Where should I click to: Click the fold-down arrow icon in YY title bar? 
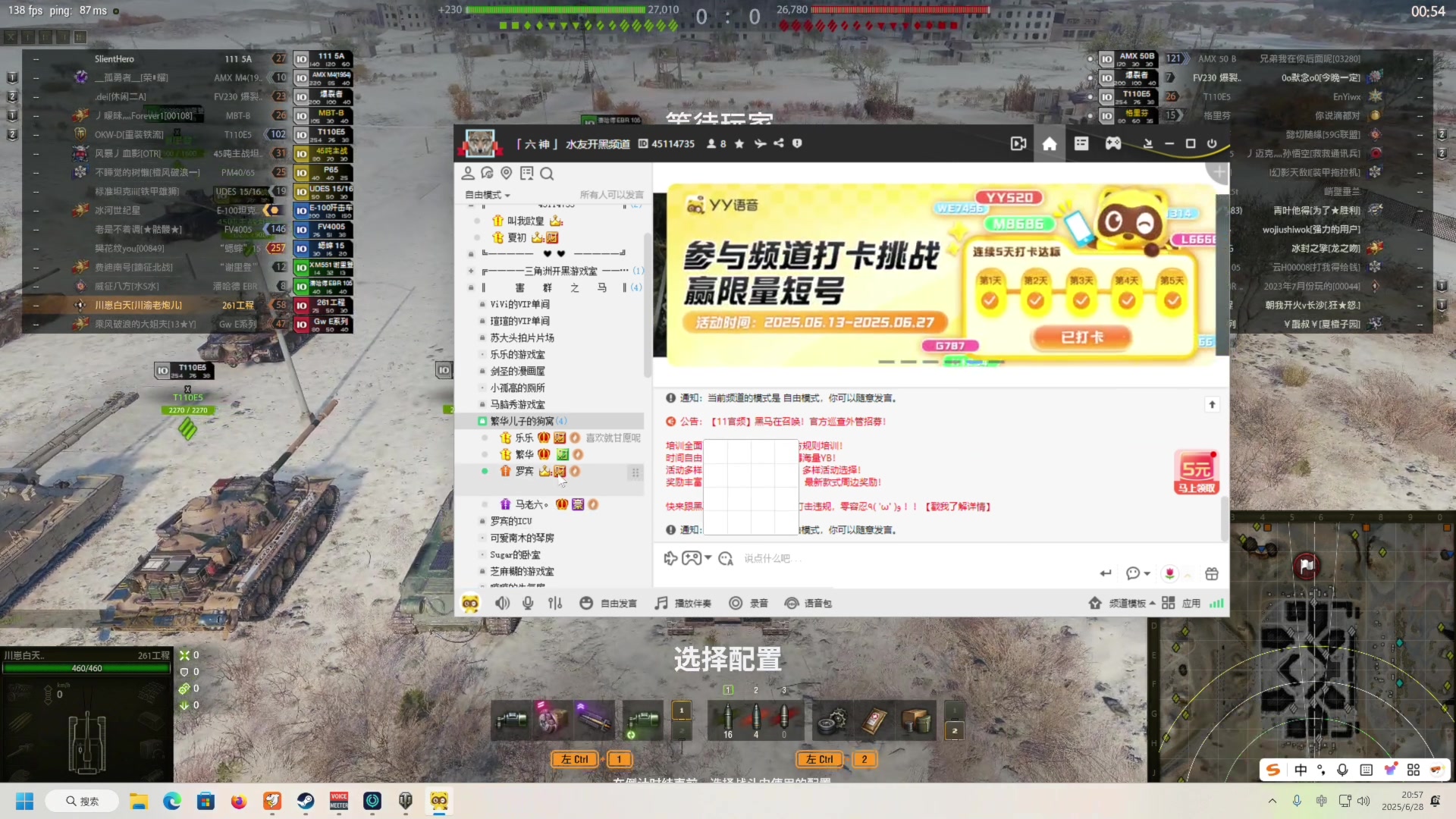1148,144
